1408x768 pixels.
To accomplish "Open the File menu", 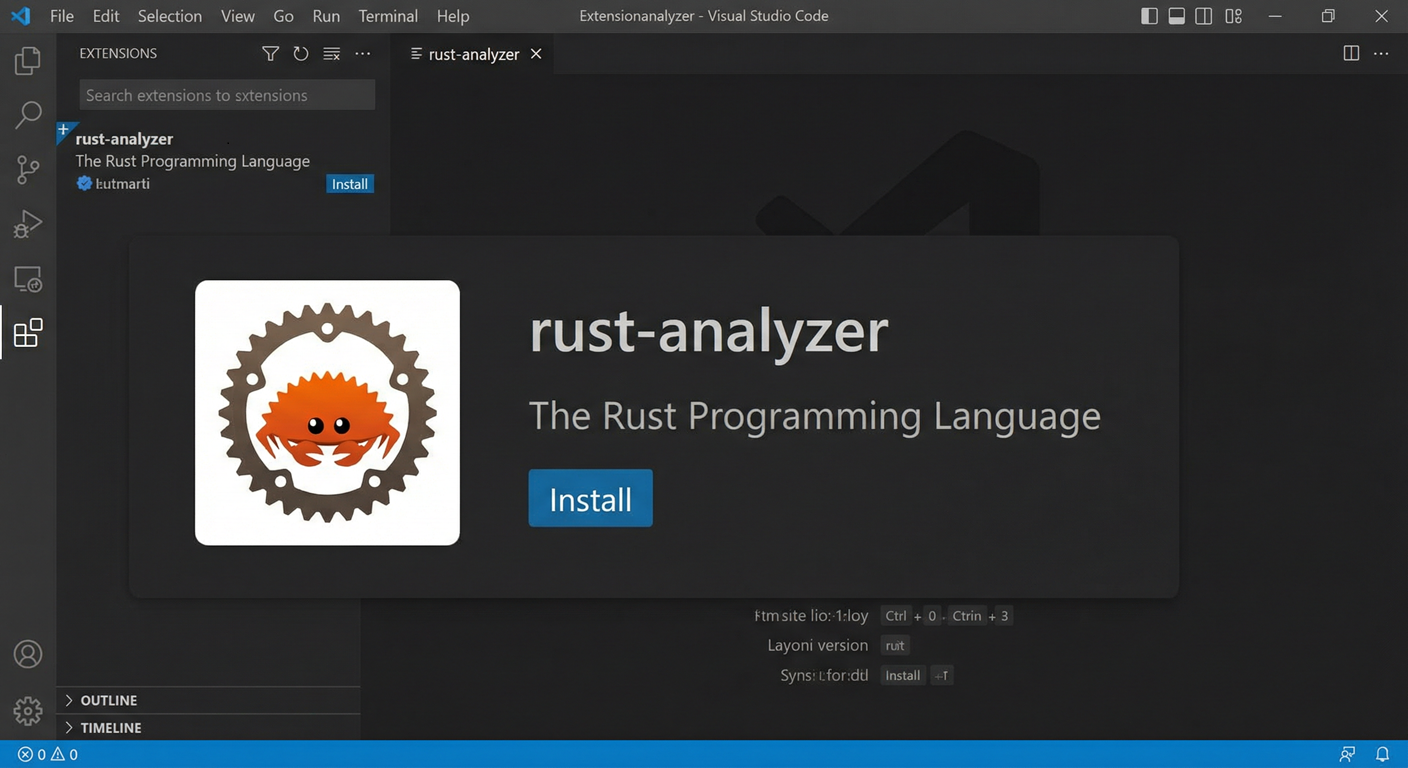I will [61, 16].
